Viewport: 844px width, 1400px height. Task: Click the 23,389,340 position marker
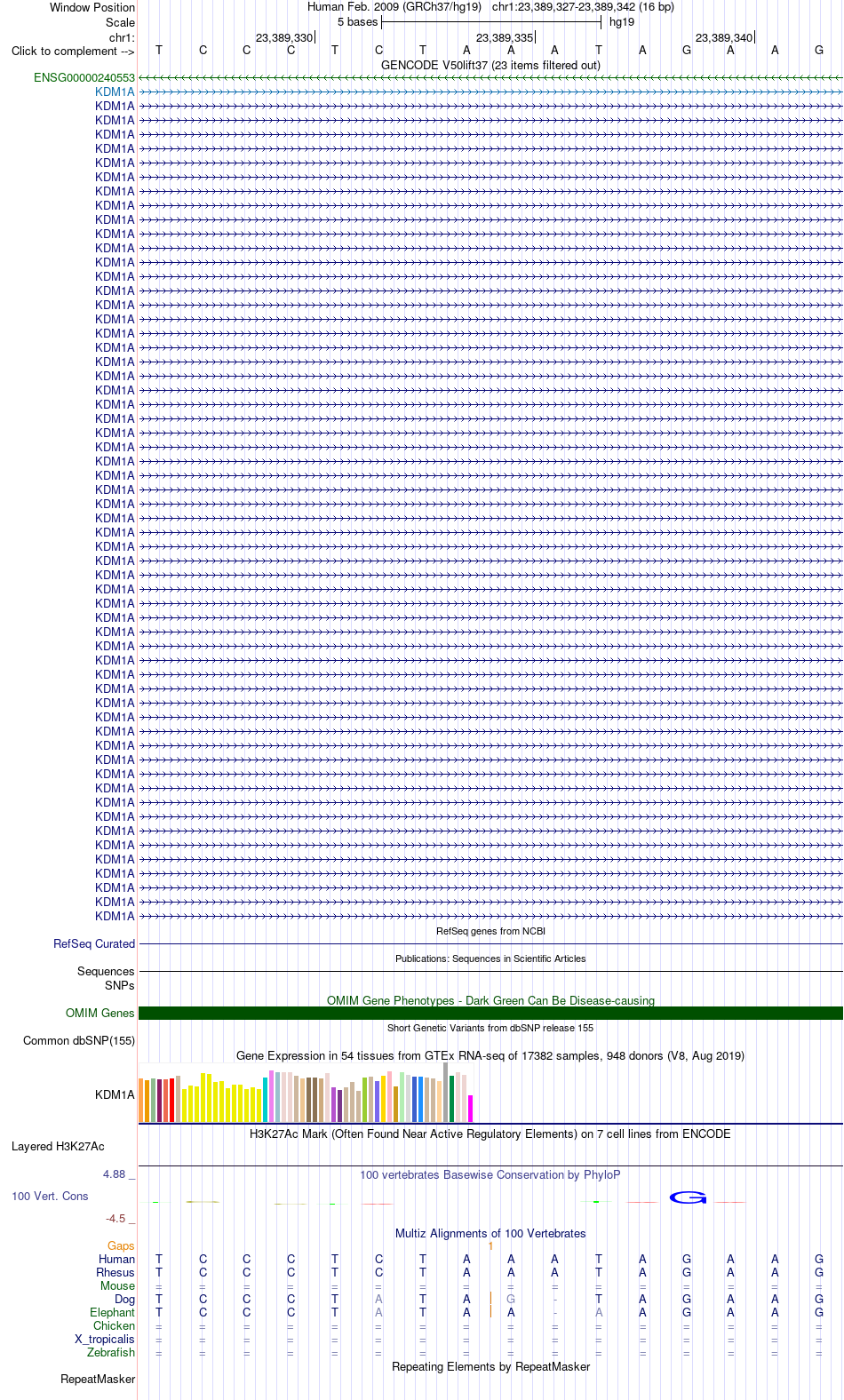click(724, 37)
